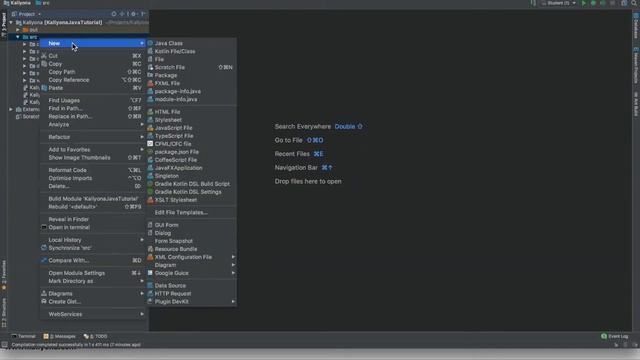640x360 pixels.
Task: Click the module-info.java icon
Action: [150, 99]
